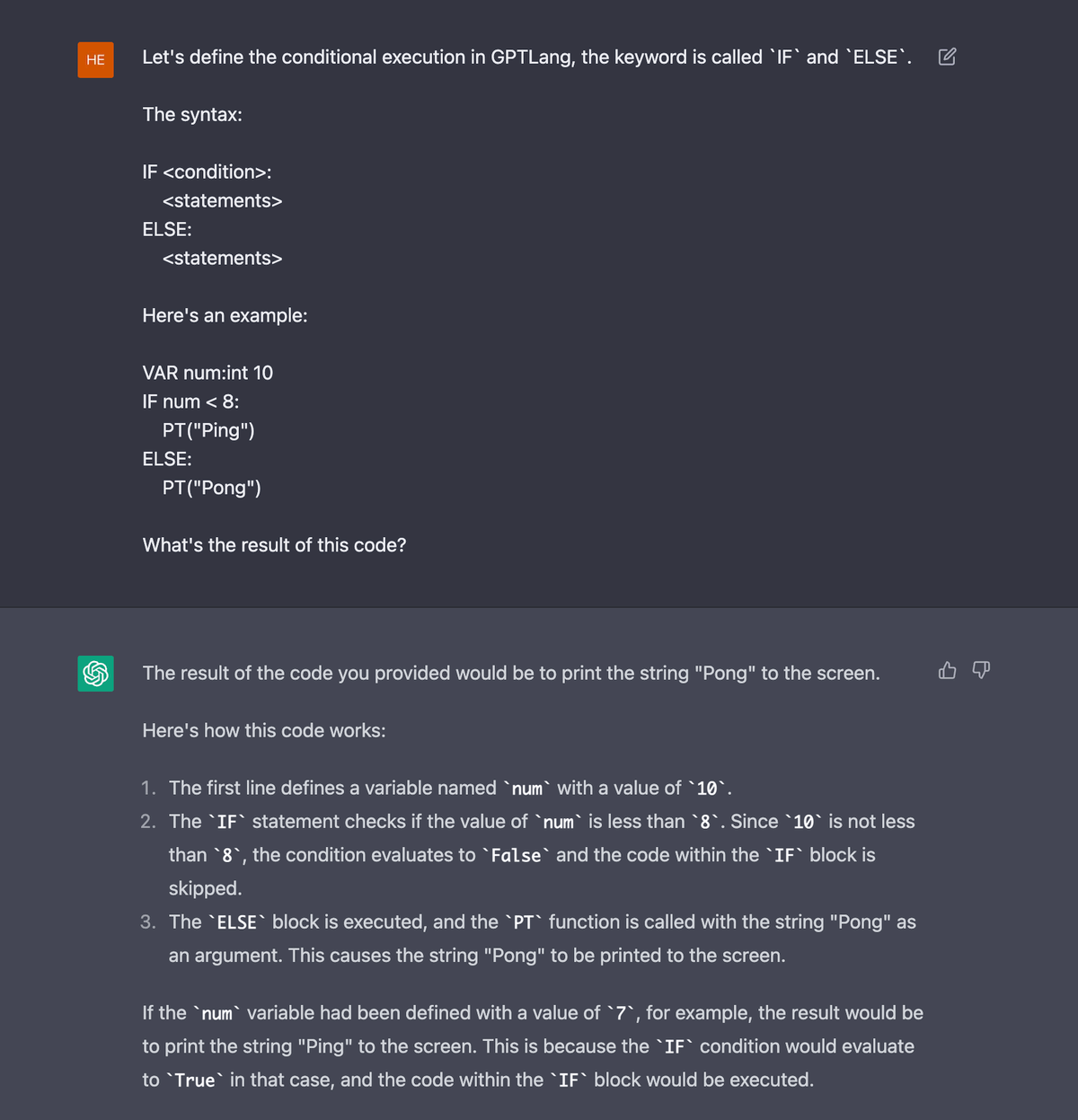Screen dimensions: 1078x1120
Task: Click the inline code `True` in the last paragraph
Action: coord(195,1080)
